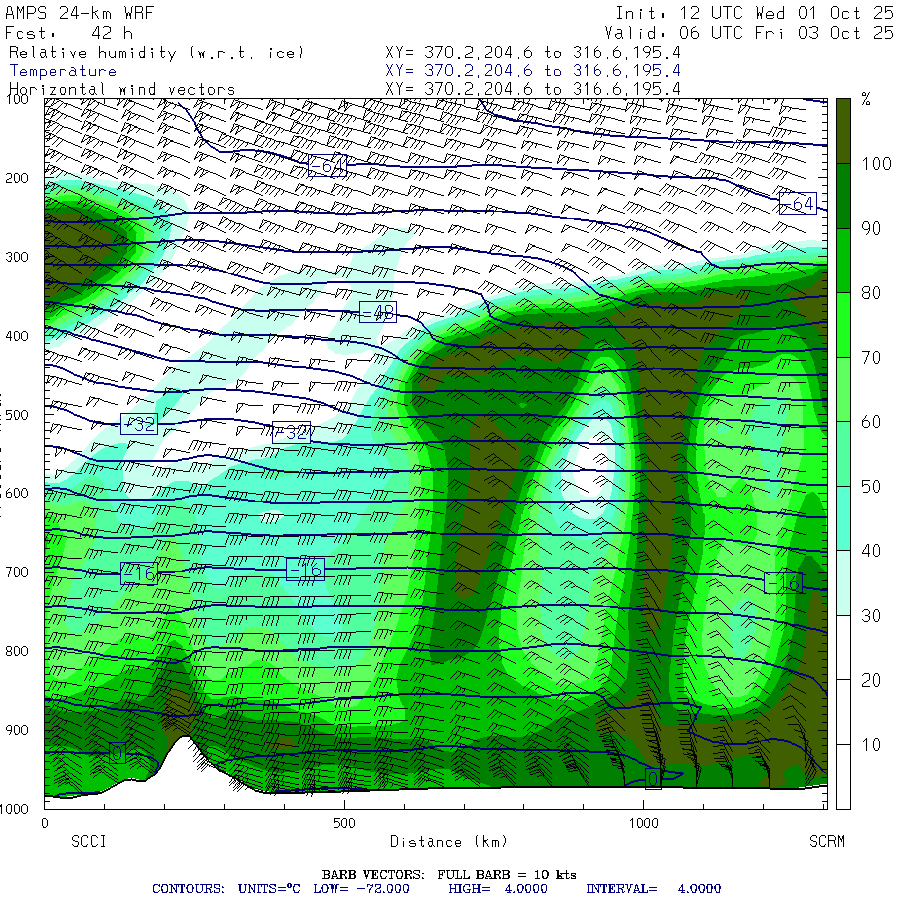Screen dimensions: 900x900
Task: Click the 0 label on the distance axis
Action: point(45,823)
